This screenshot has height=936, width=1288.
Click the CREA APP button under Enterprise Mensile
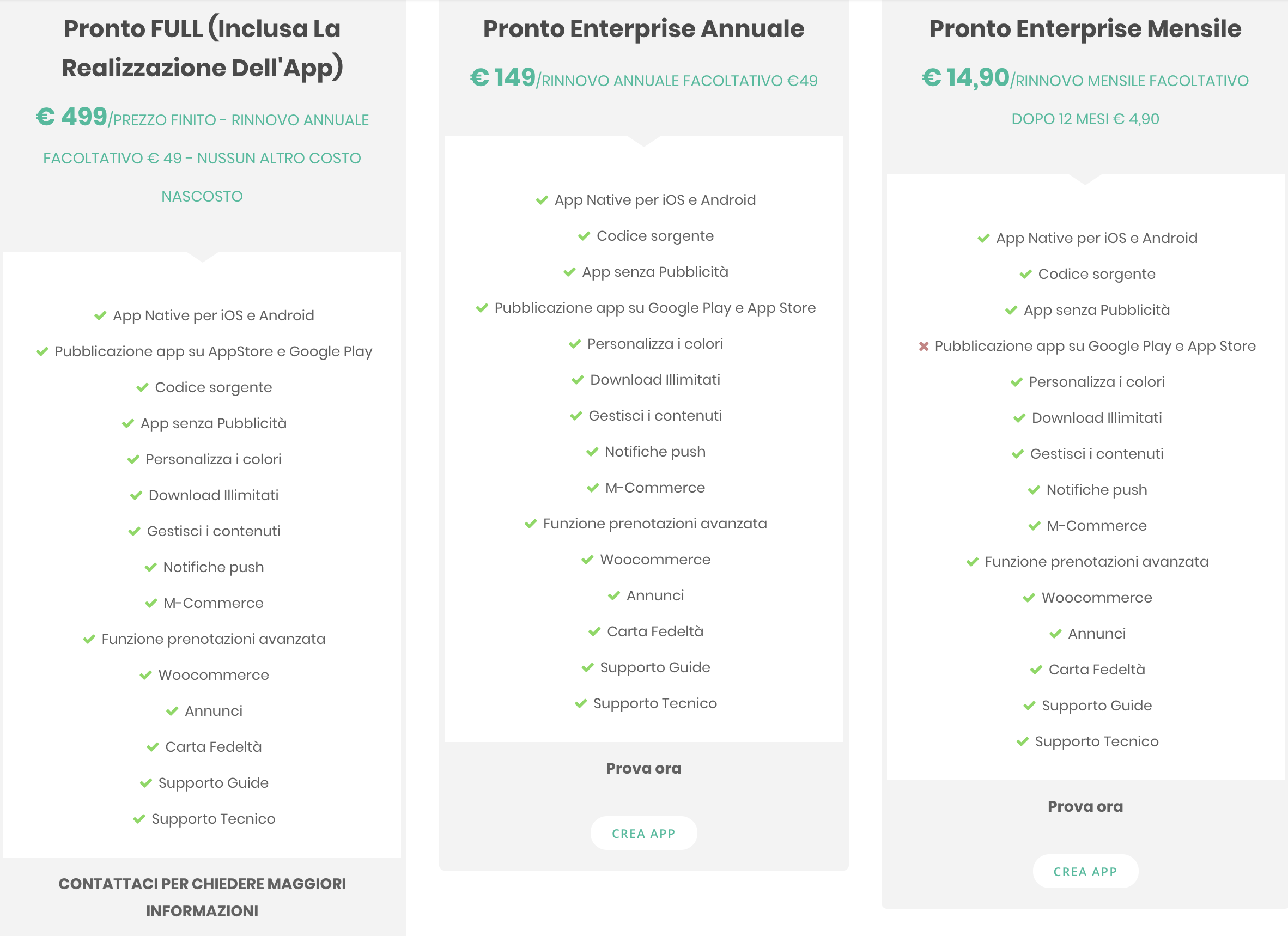1085,871
